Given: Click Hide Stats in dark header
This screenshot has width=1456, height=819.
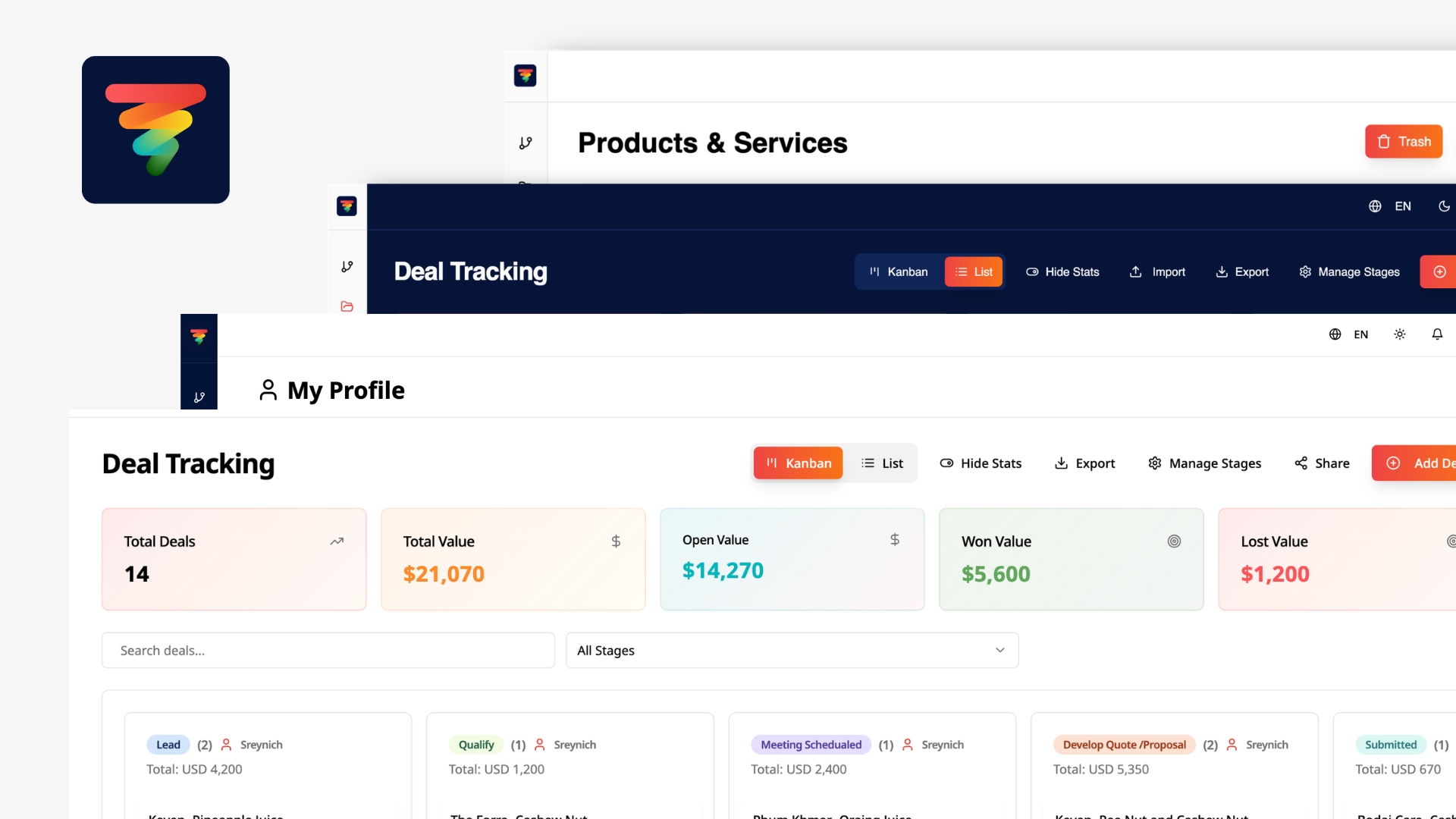Looking at the screenshot, I should (x=1062, y=272).
